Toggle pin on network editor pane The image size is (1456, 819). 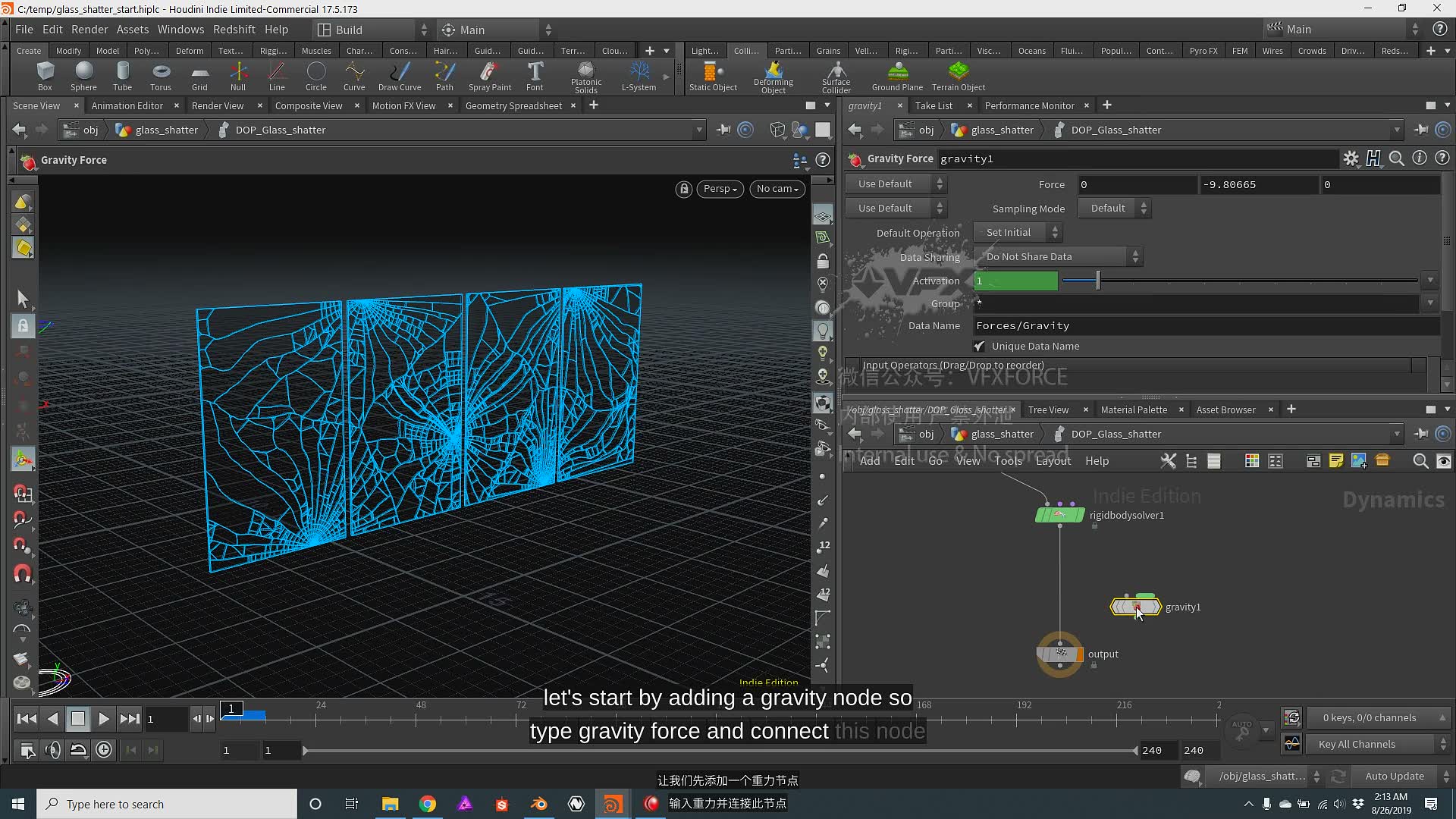click(x=1420, y=434)
